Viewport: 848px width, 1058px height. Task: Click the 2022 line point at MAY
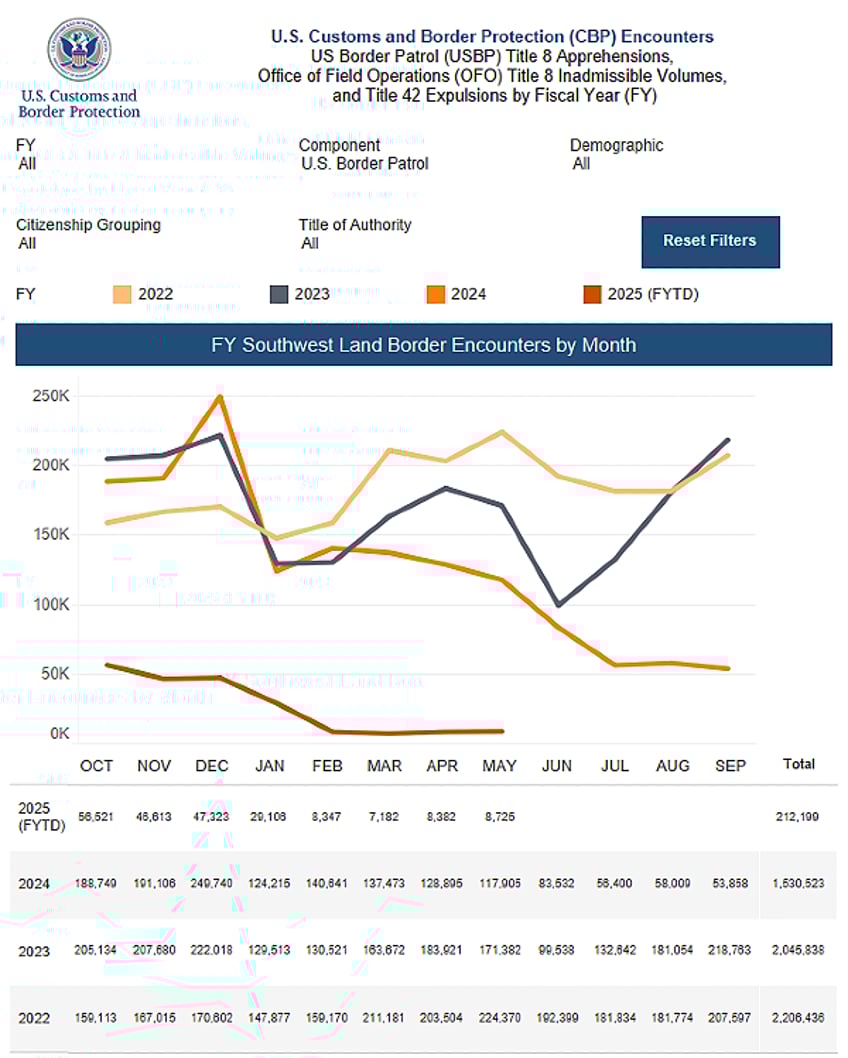(502, 432)
